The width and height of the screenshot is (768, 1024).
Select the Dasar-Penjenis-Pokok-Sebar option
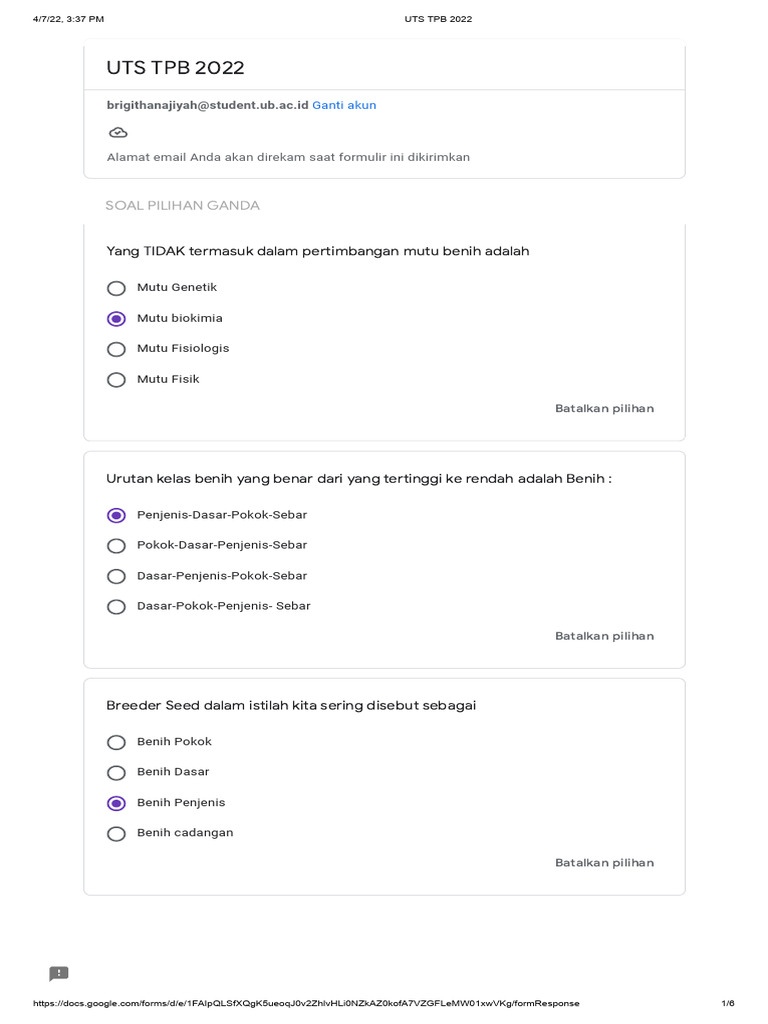coord(117,576)
